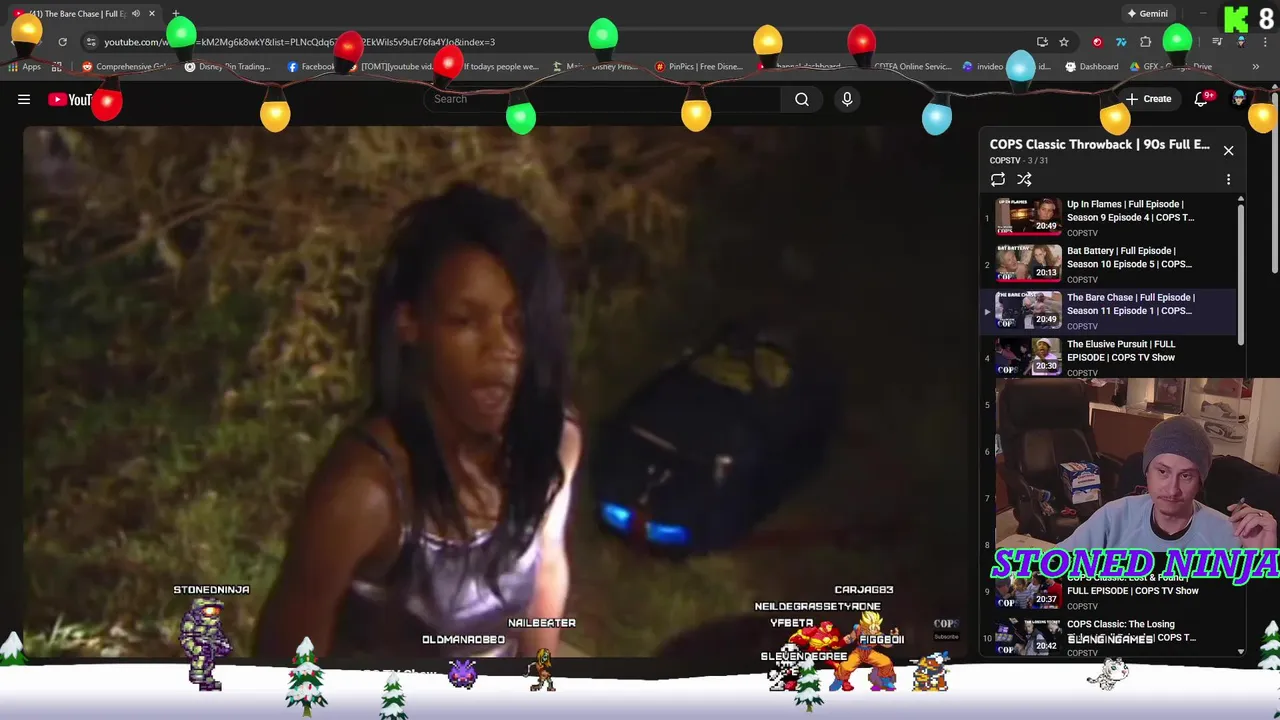Open site information icon in address bar
1280x720 pixels.
click(91, 42)
